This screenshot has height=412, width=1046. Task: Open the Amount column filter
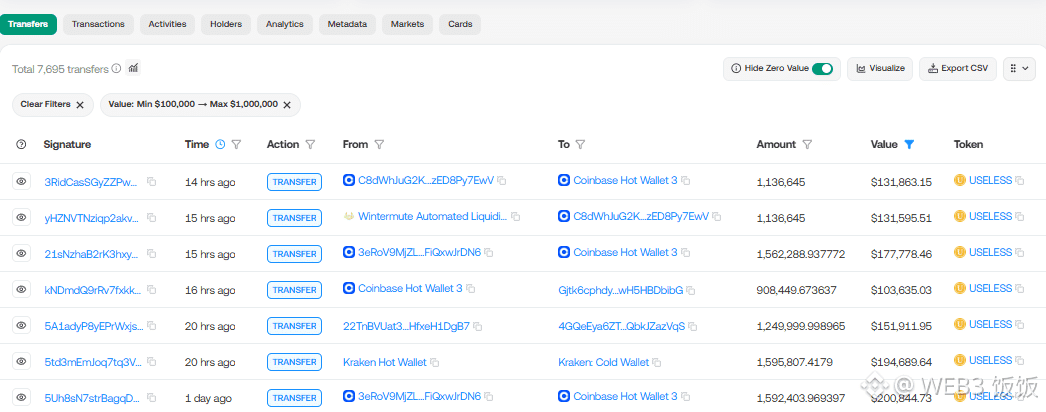point(807,145)
